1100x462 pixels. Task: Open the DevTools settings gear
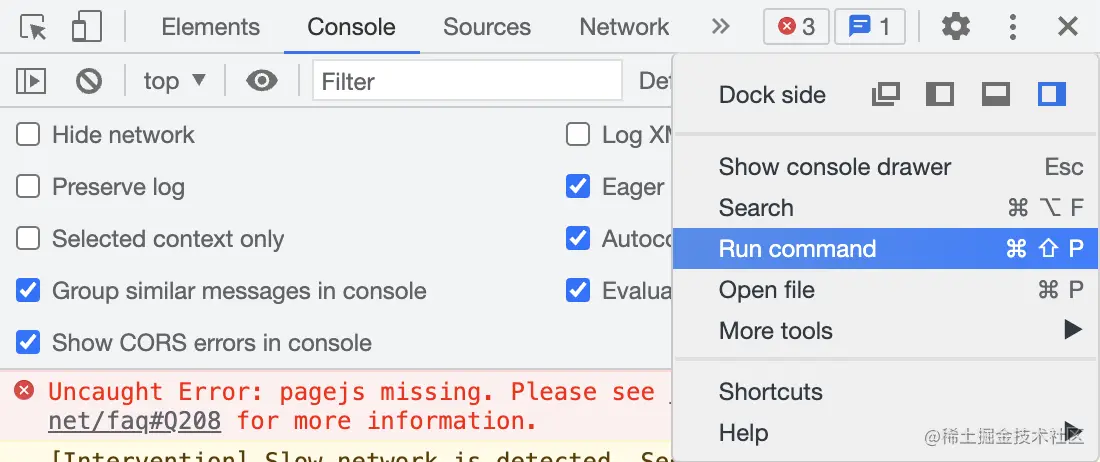click(x=956, y=27)
